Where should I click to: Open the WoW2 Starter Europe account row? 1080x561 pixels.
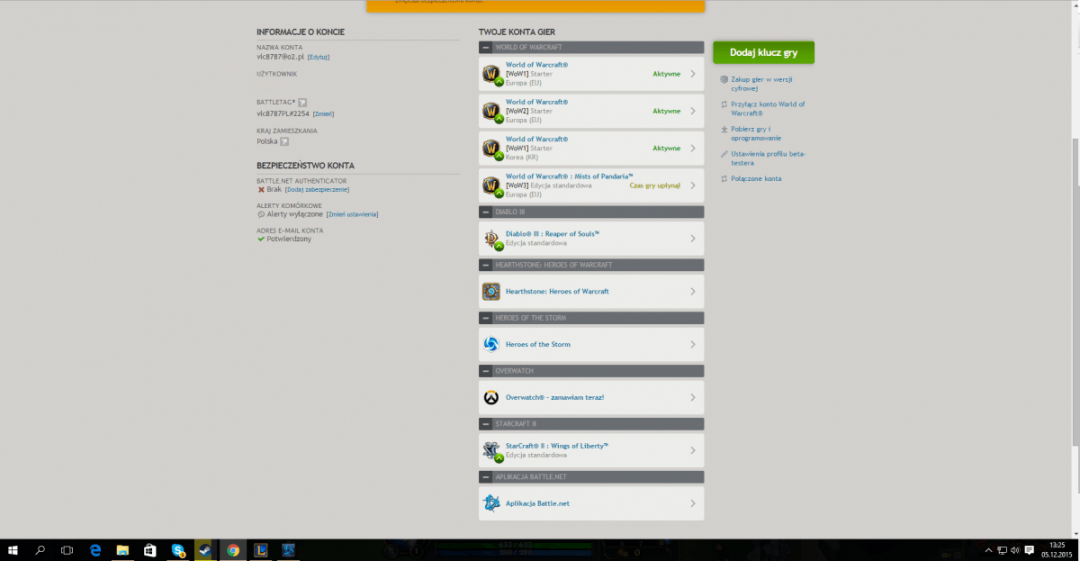590,111
